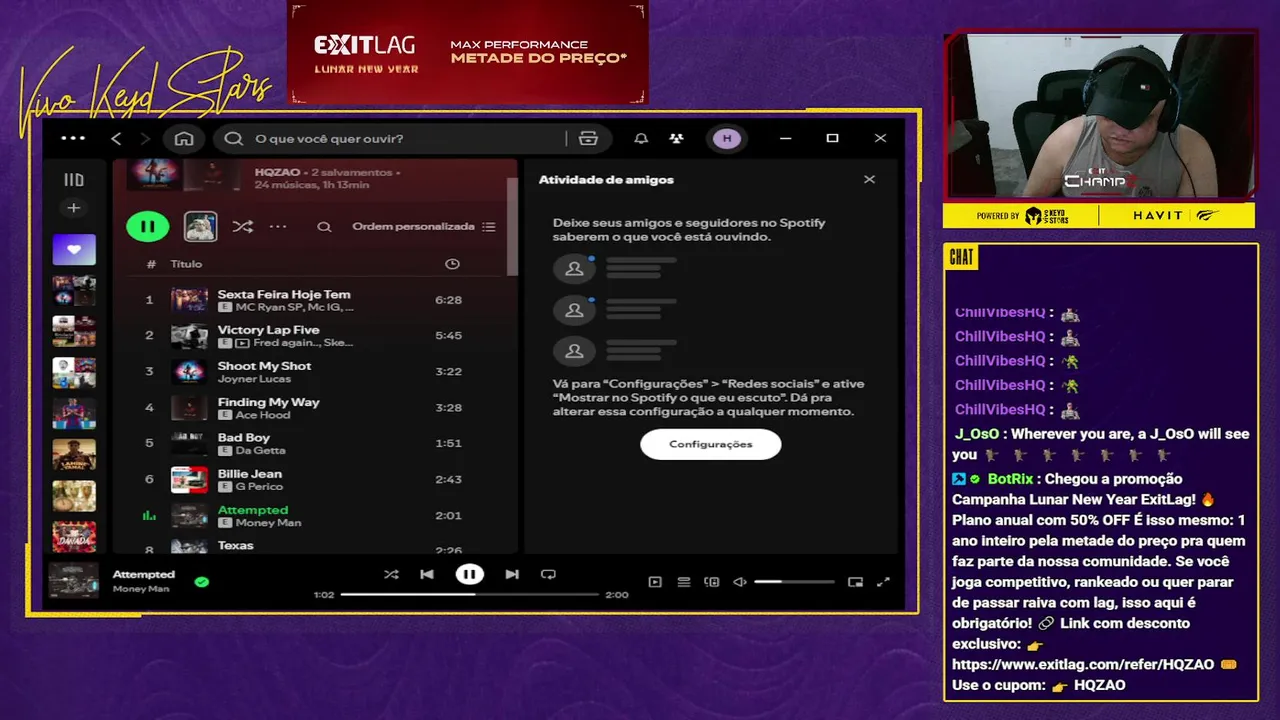Open artist link 'Da Getta'

coord(260,451)
